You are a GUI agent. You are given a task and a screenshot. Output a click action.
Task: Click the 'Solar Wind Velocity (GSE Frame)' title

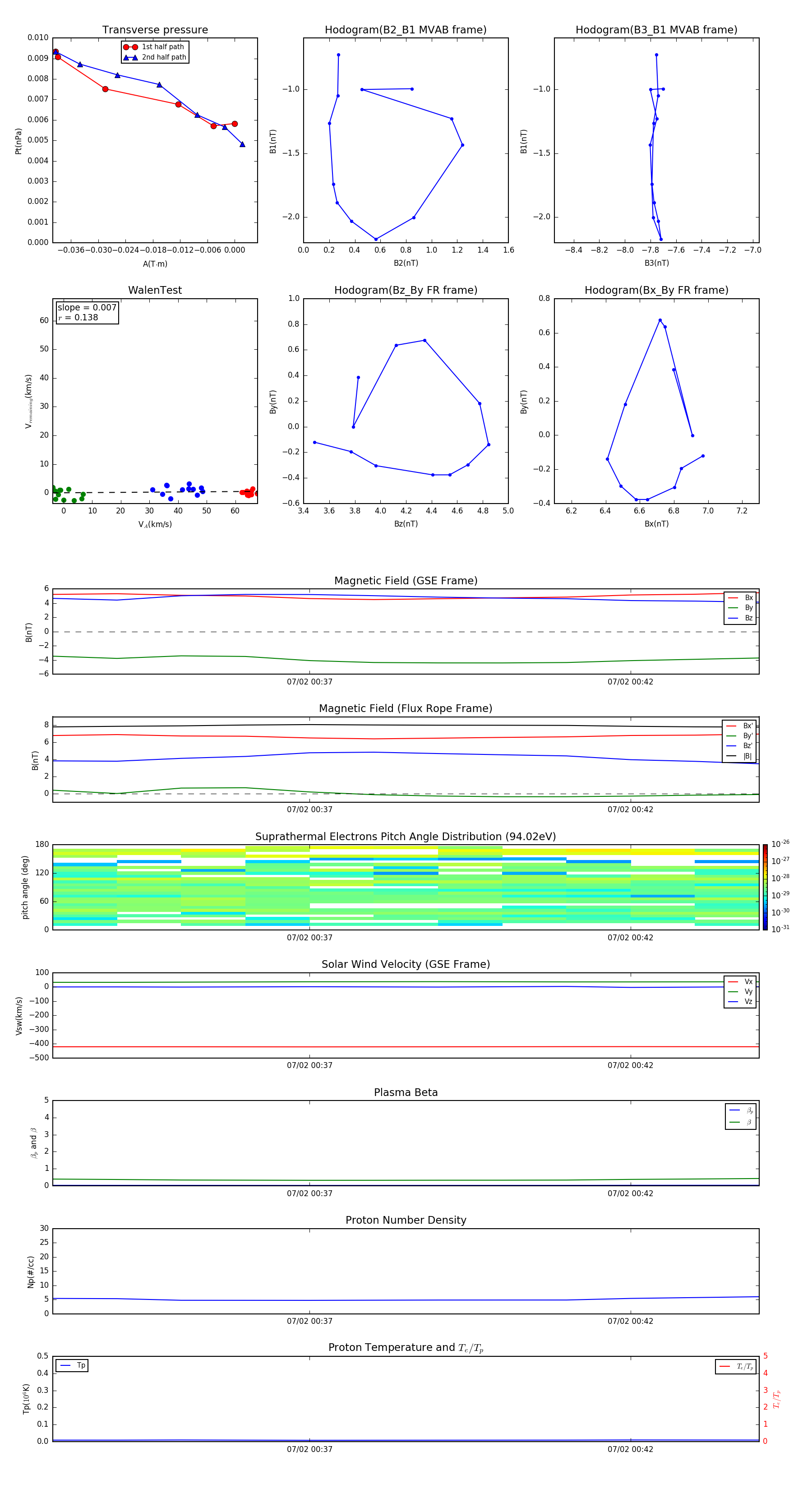(406, 965)
